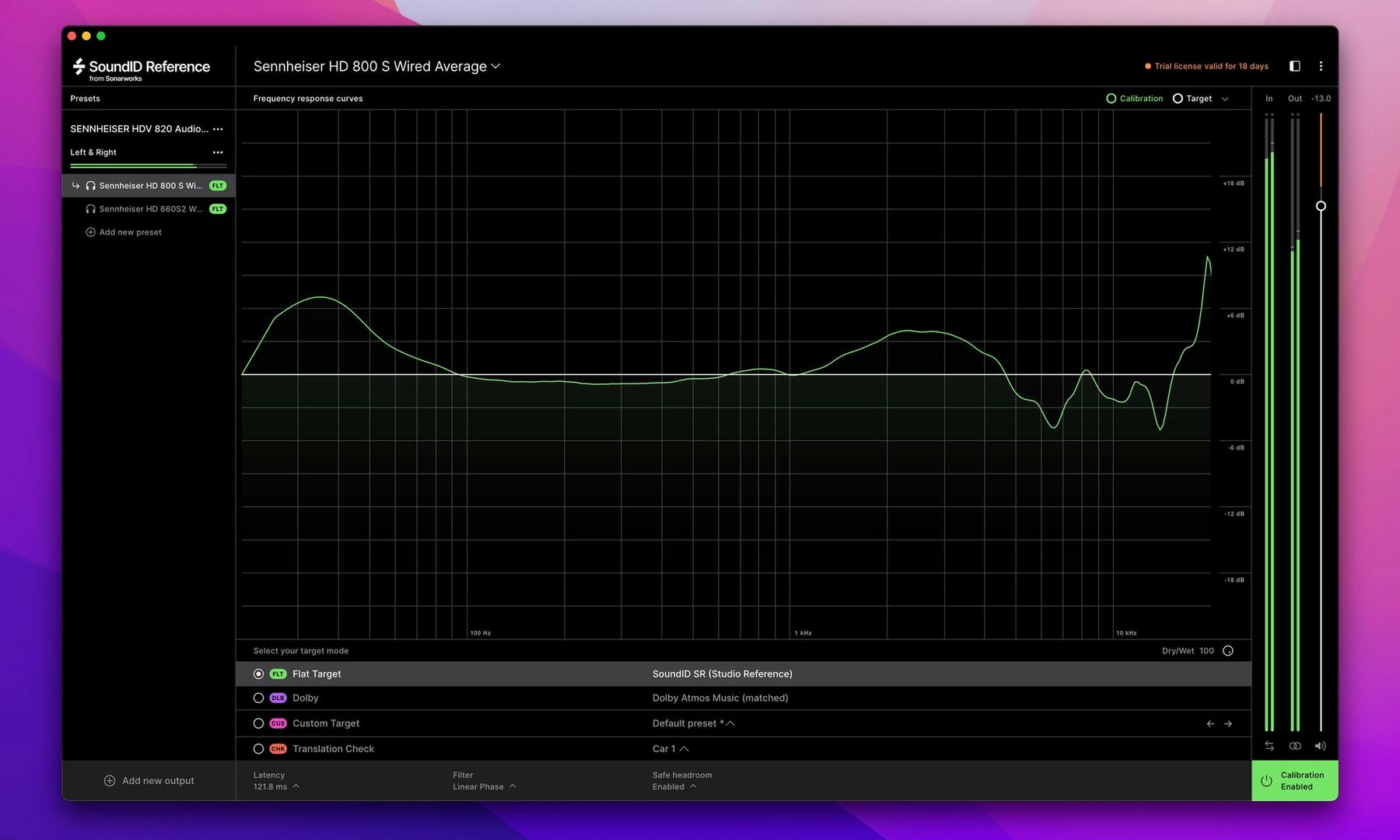This screenshot has width=1400, height=840.
Task: Open Left & Right channel options menu
Action: click(x=218, y=152)
